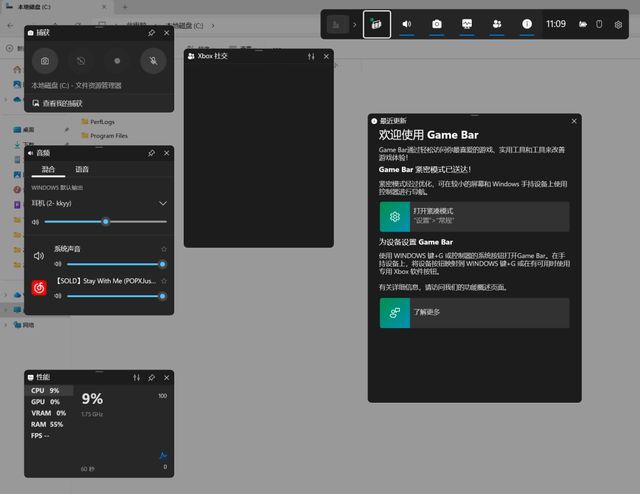
Task: Take a screenshot with the camera button
Action: (44, 62)
